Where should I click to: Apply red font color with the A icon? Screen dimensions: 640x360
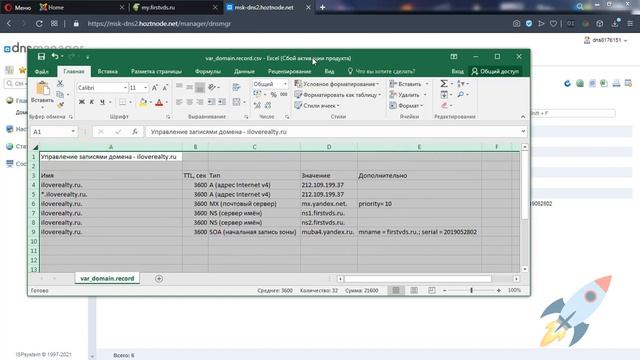point(159,102)
